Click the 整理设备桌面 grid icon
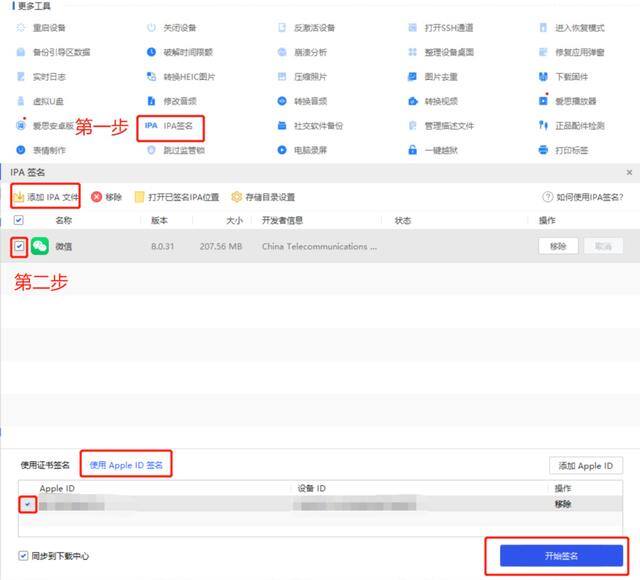Screen dimensions: 640x580 [x=413, y=52]
